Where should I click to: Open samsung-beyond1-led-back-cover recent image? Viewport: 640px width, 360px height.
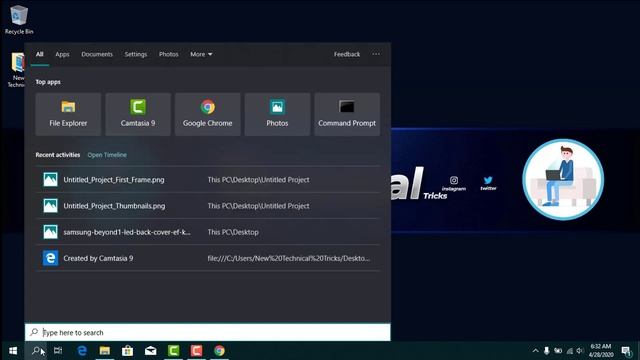(x=208, y=232)
